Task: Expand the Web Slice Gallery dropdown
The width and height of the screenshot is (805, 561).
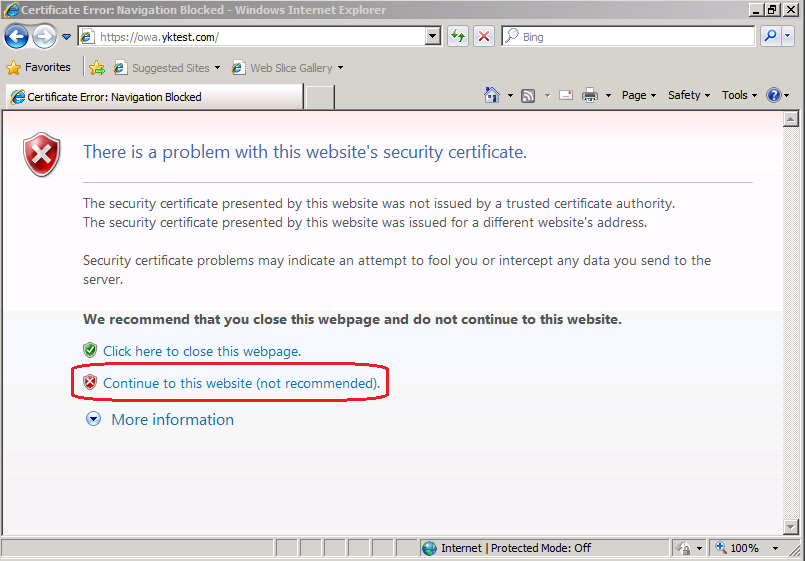Action: (x=340, y=68)
